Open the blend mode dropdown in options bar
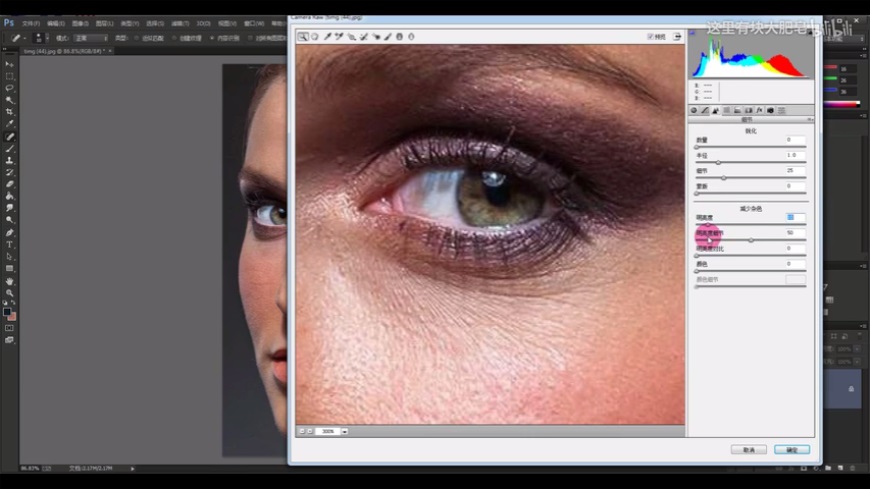 pyautogui.click(x=88, y=38)
